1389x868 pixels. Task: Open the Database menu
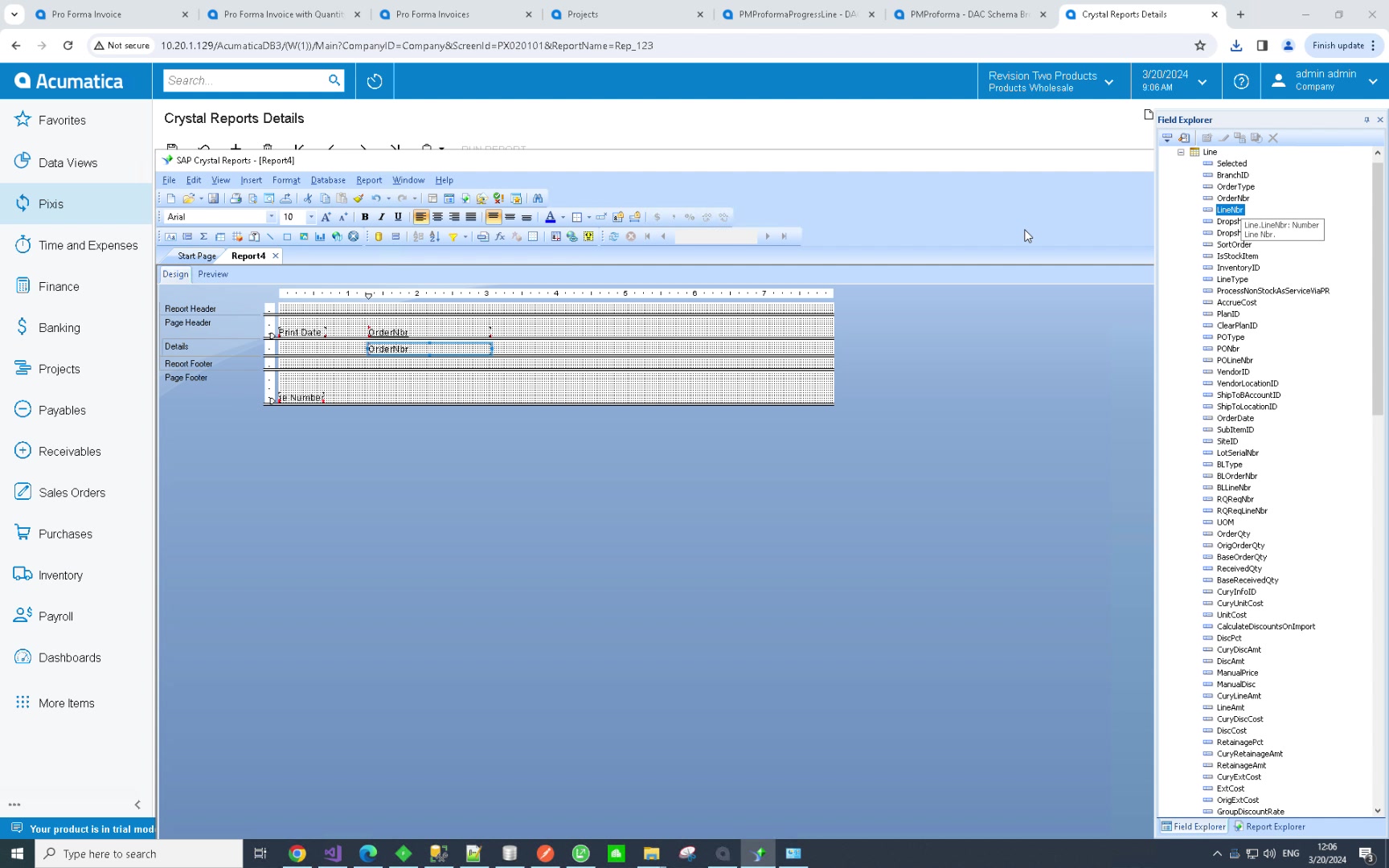[x=328, y=180]
